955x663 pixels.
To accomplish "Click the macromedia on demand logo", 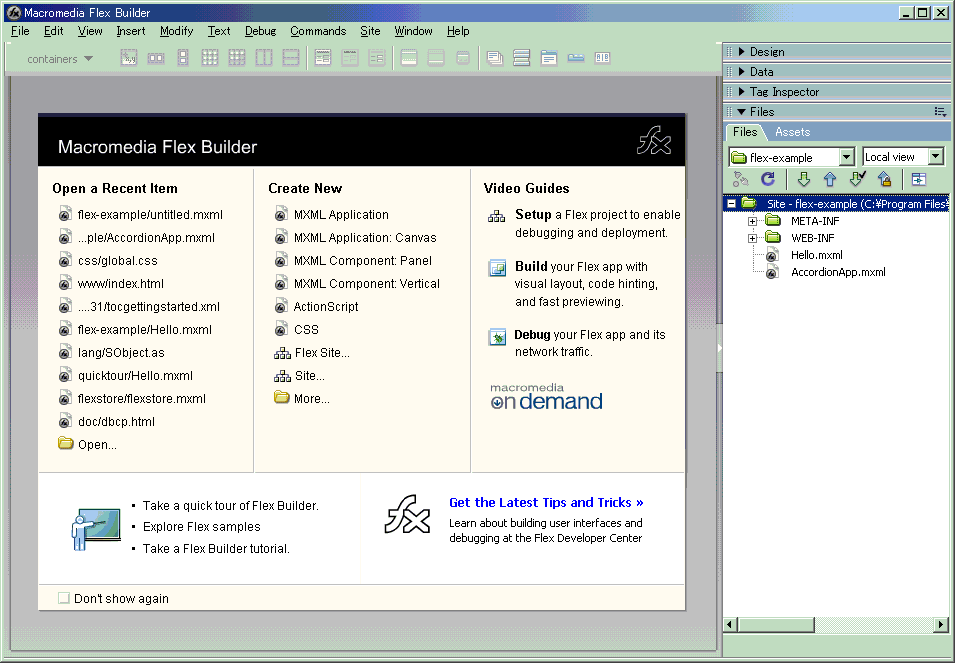I will tap(546, 396).
